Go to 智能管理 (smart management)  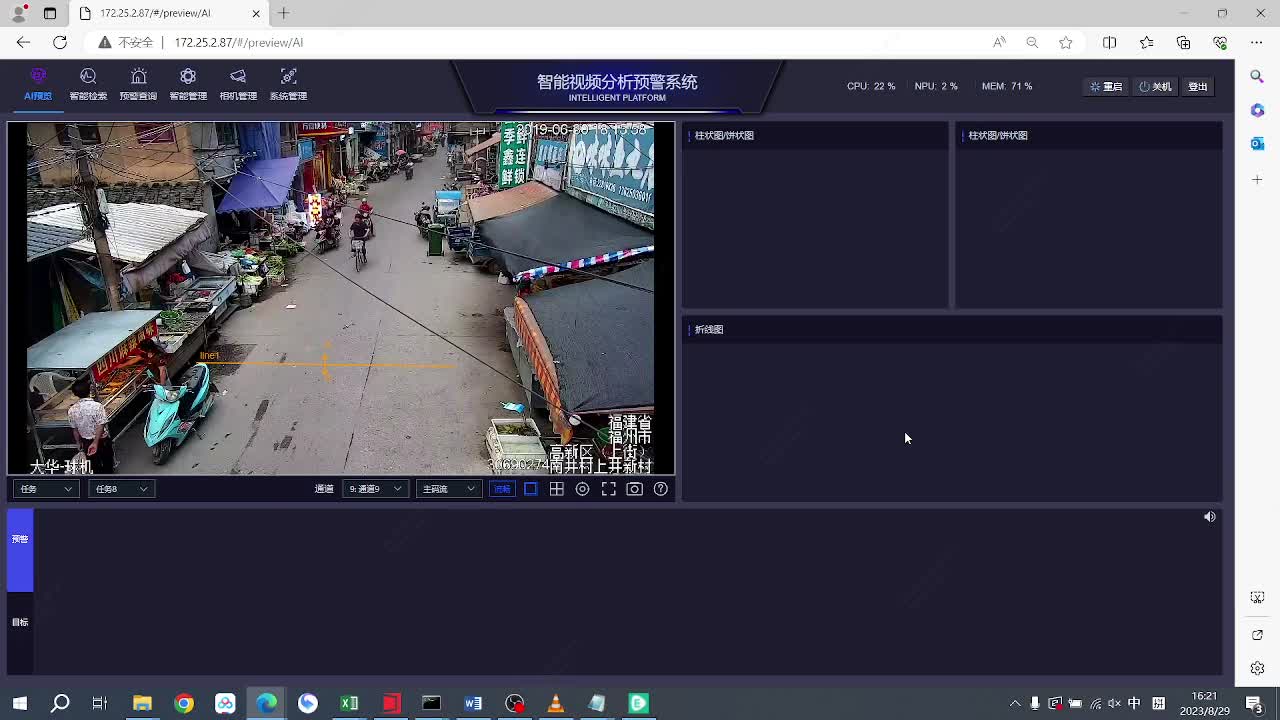(x=188, y=84)
